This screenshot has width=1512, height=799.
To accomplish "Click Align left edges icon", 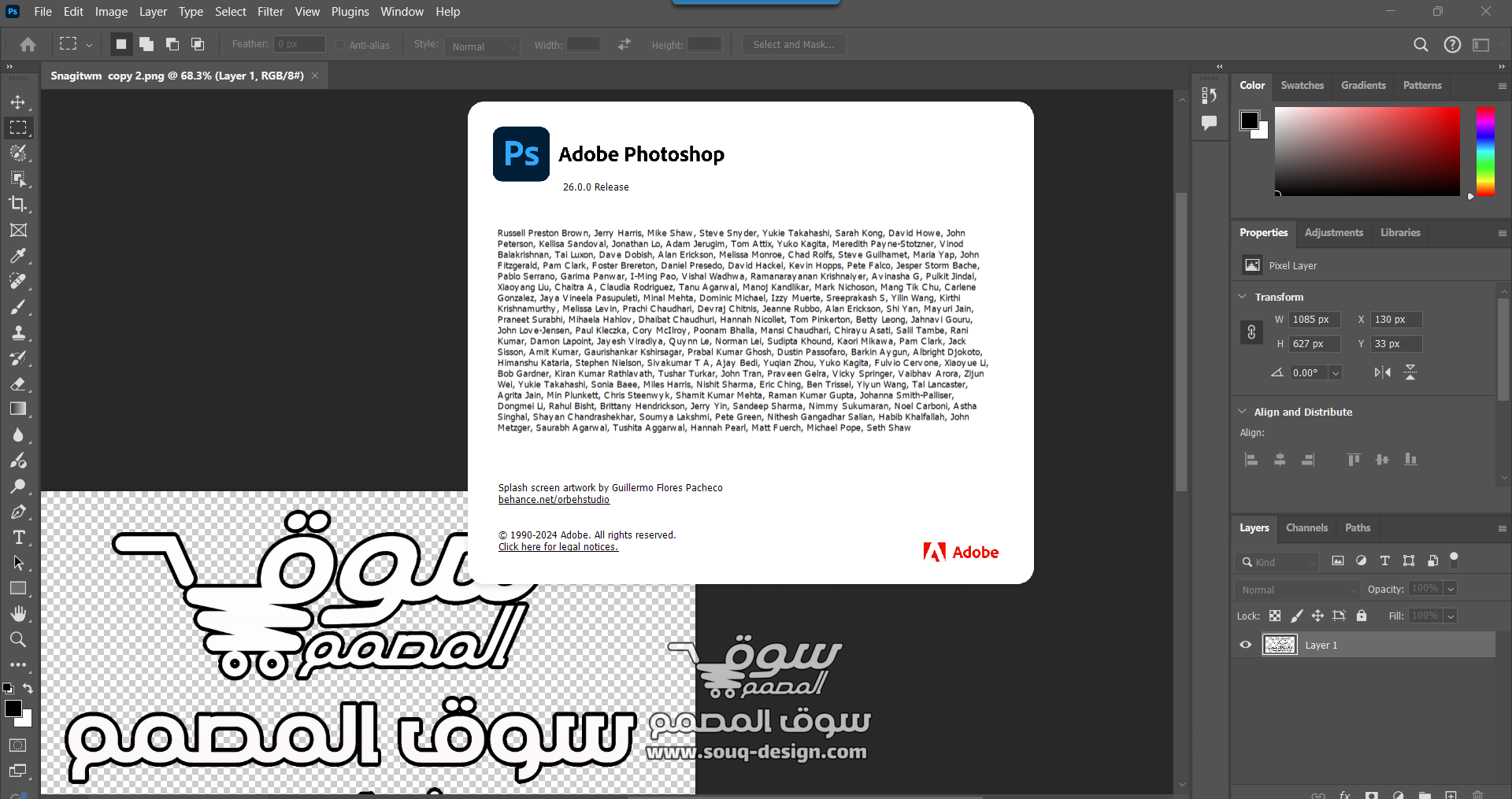I will coord(1251,460).
